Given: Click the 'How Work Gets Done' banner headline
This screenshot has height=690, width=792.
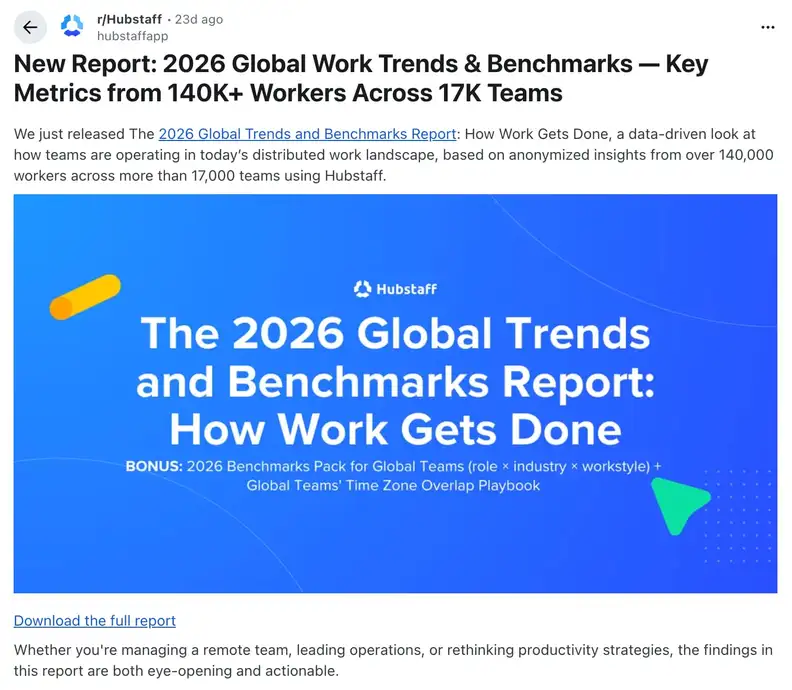Looking at the screenshot, I should click(395, 429).
